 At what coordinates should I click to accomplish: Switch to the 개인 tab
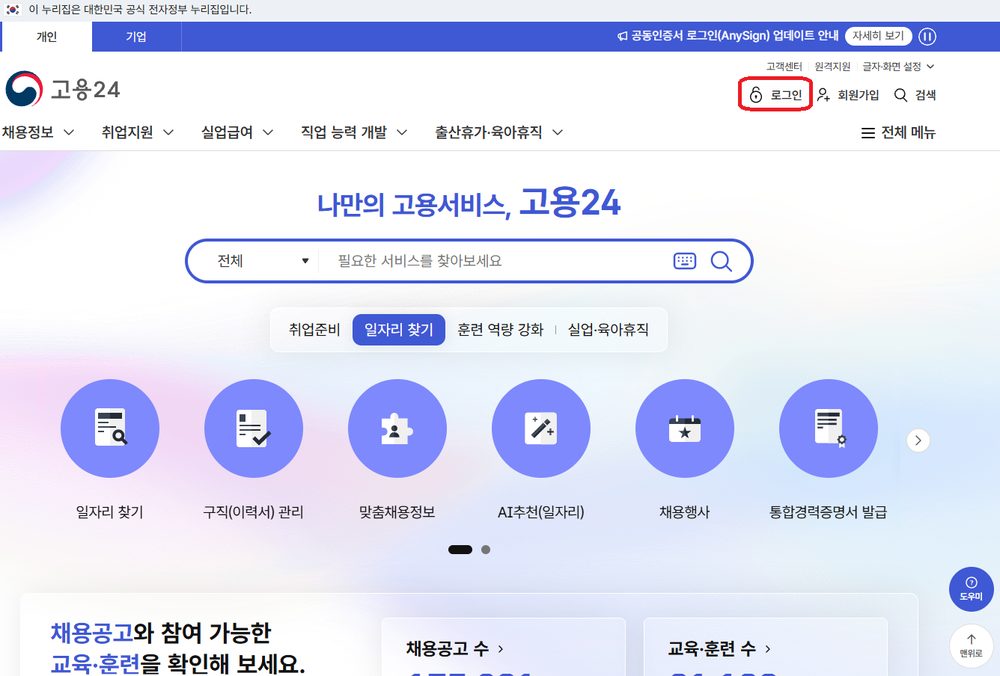pos(47,36)
